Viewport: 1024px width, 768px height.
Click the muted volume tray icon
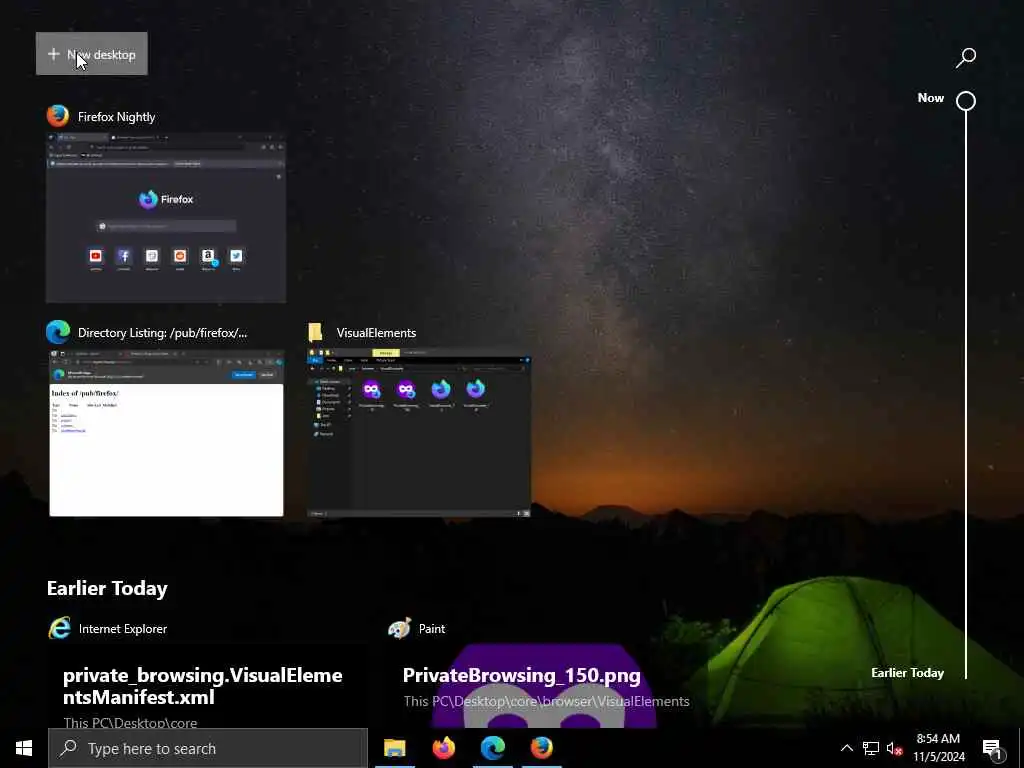coord(894,748)
